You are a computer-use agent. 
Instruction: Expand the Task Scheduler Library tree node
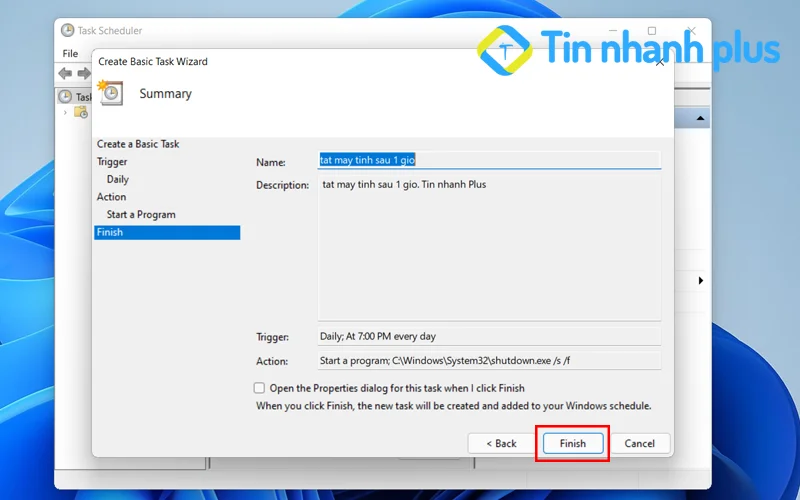coord(66,112)
